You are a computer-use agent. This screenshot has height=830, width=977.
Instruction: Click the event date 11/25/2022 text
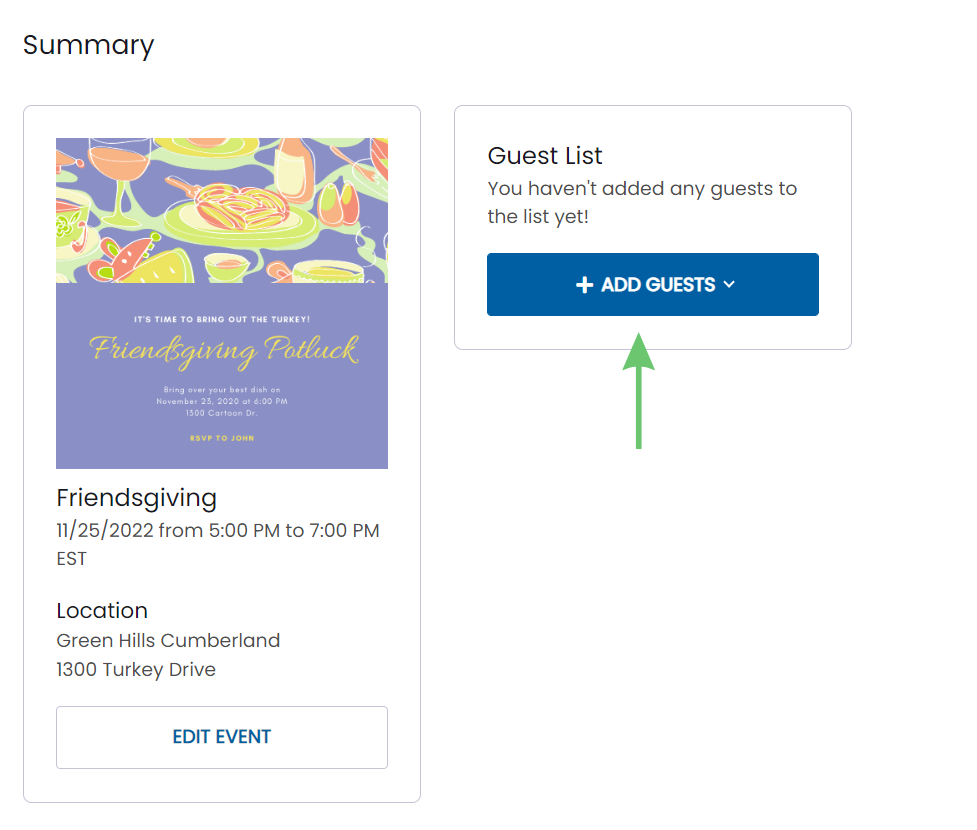(x=105, y=530)
